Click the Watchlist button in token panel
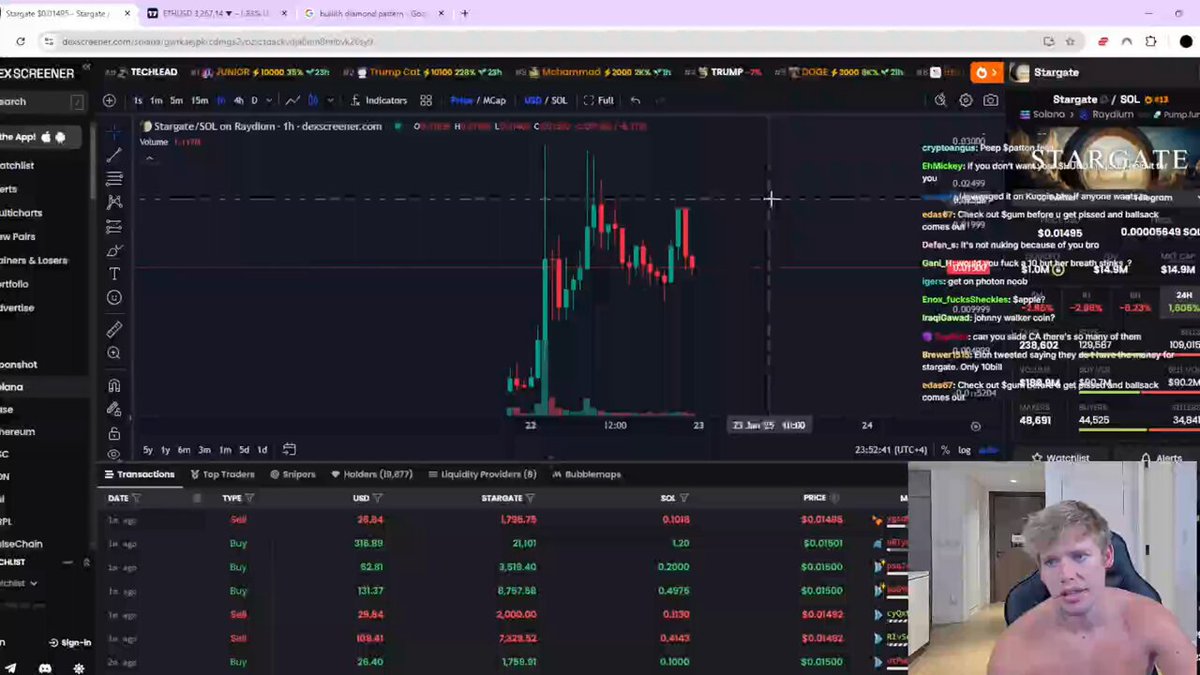 pos(1060,458)
